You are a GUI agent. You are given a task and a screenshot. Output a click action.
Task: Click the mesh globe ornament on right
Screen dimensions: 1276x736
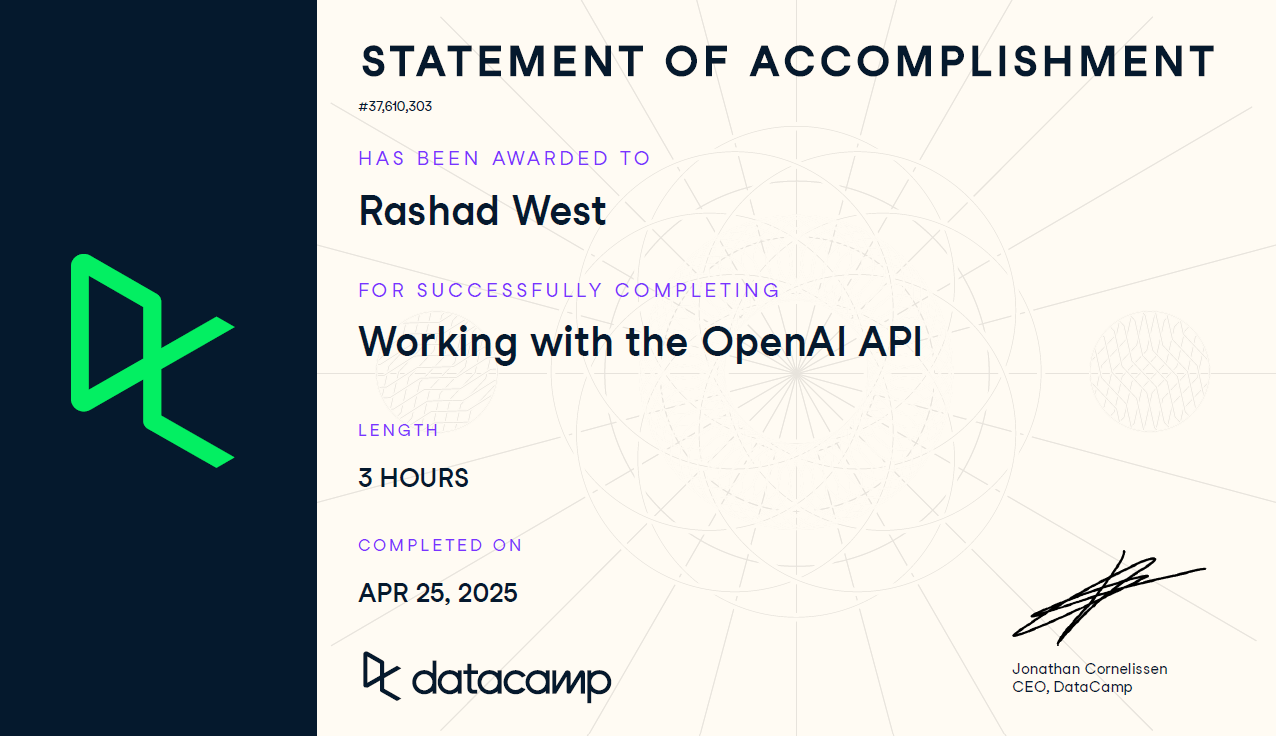(1149, 371)
